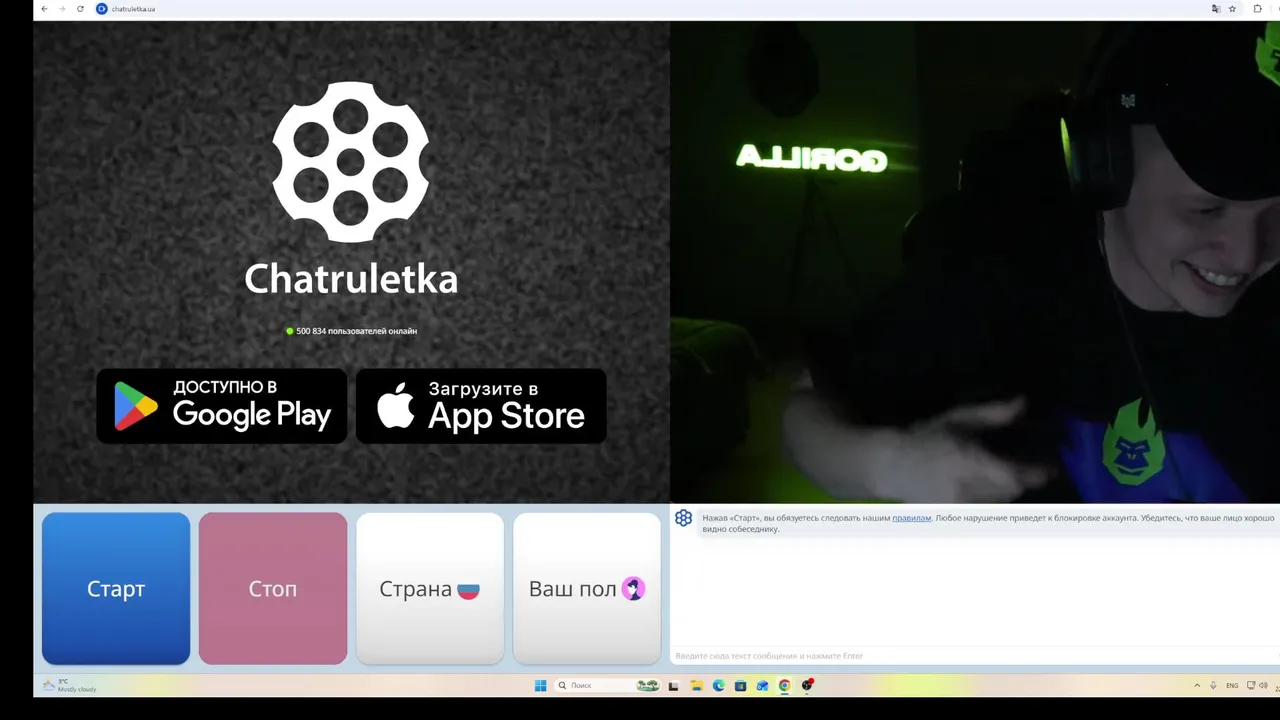This screenshot has height=720, width=1280.
Task: Open the network tray icon
Action: (x=1251, y=685)
